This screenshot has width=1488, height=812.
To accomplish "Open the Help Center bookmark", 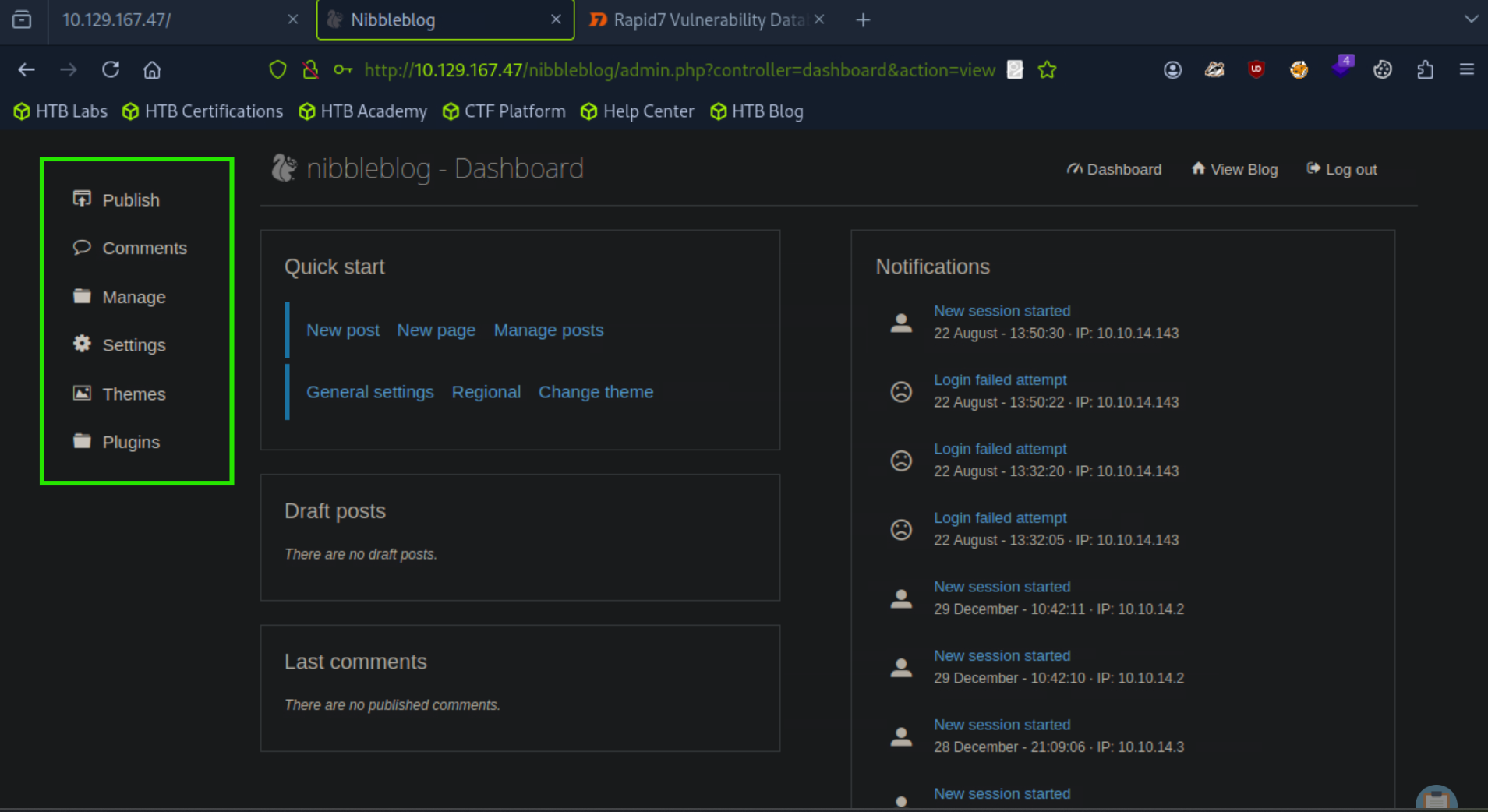I will coord(638,111).
